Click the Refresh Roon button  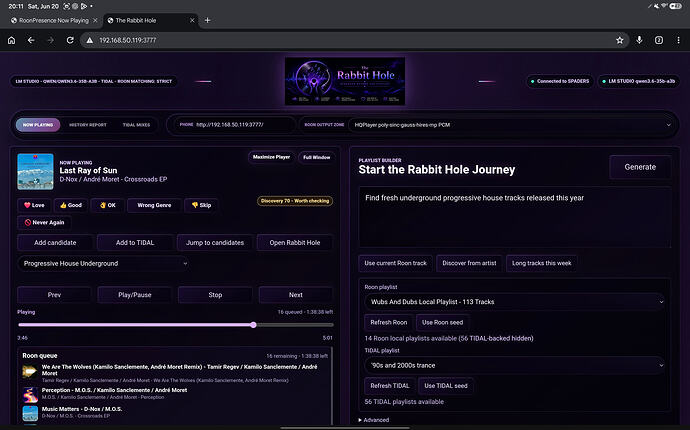point(389,323)
